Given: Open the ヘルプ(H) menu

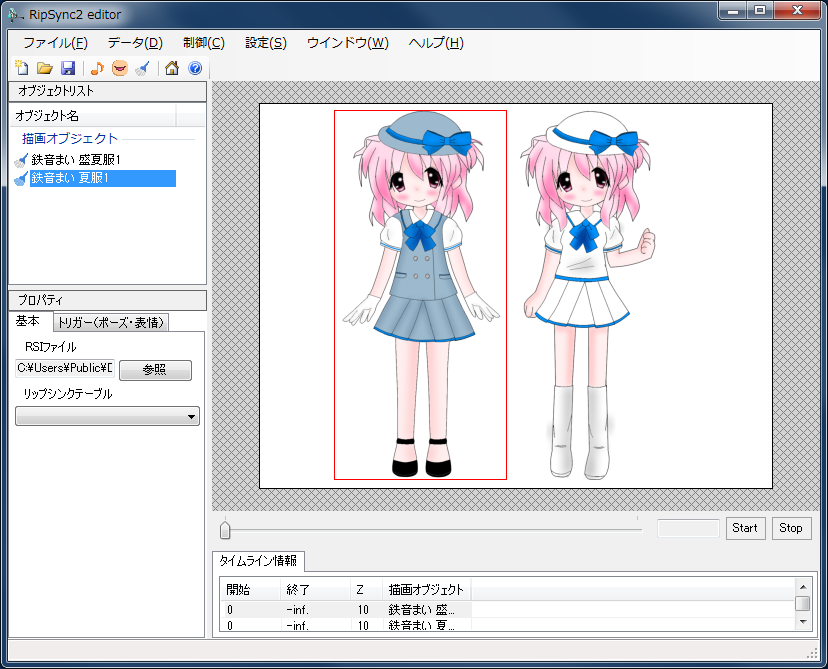Looking at the screenshot, I should click(436, 43).
